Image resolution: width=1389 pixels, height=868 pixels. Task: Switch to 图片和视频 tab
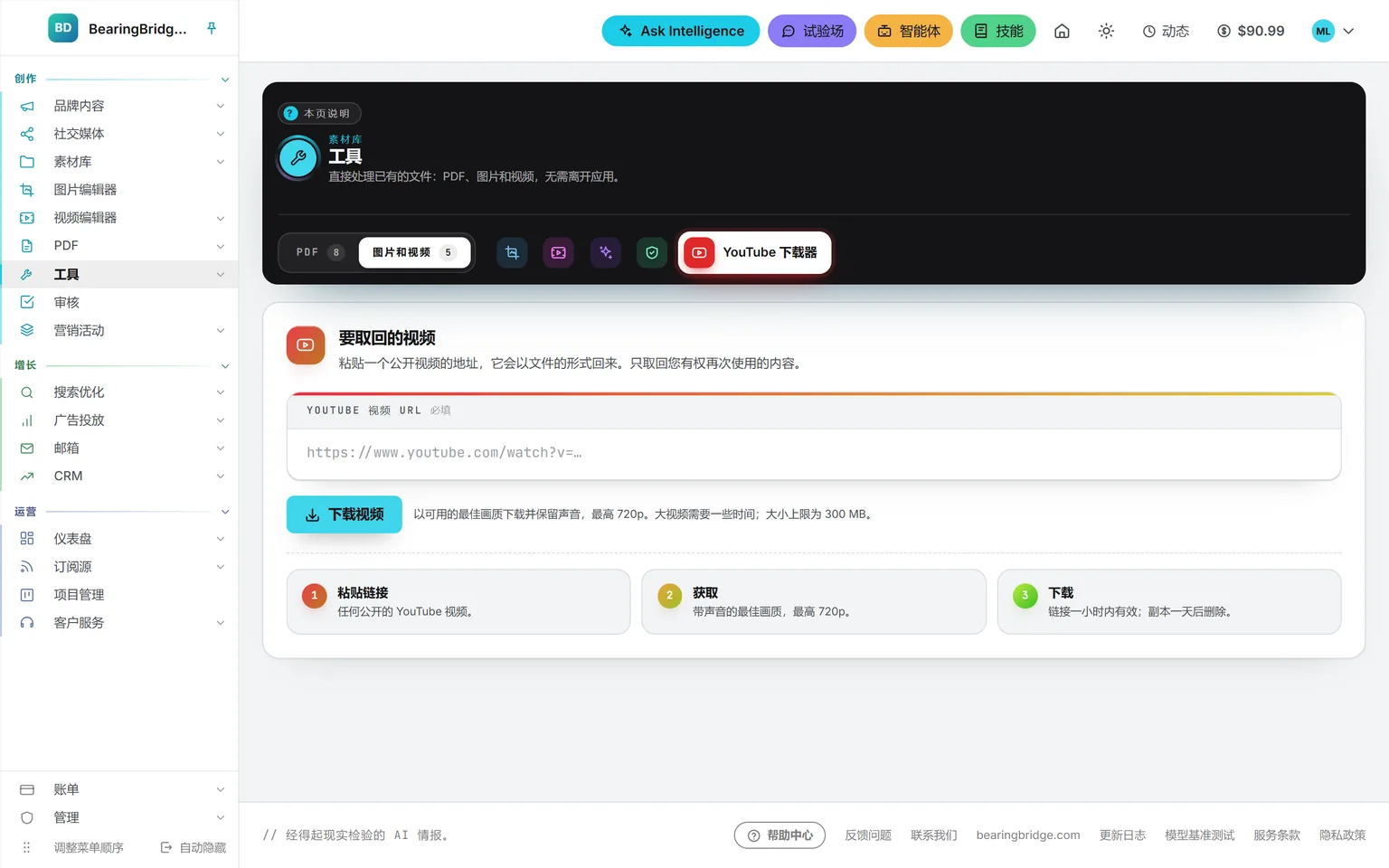click(414, 252)
